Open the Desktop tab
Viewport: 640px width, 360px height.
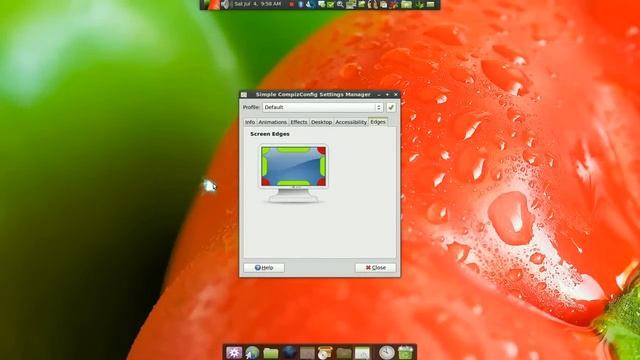pyautogui.click(x=321, y=122)
